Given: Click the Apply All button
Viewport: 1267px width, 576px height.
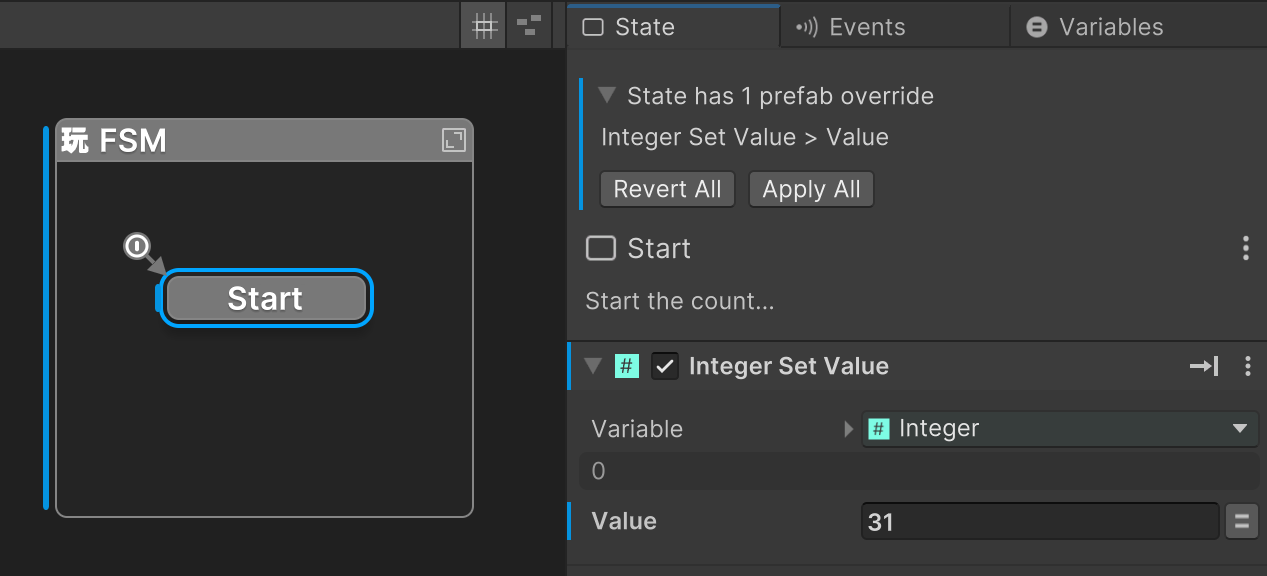Looking at the screenshot, I should click(x=811, y=189).
